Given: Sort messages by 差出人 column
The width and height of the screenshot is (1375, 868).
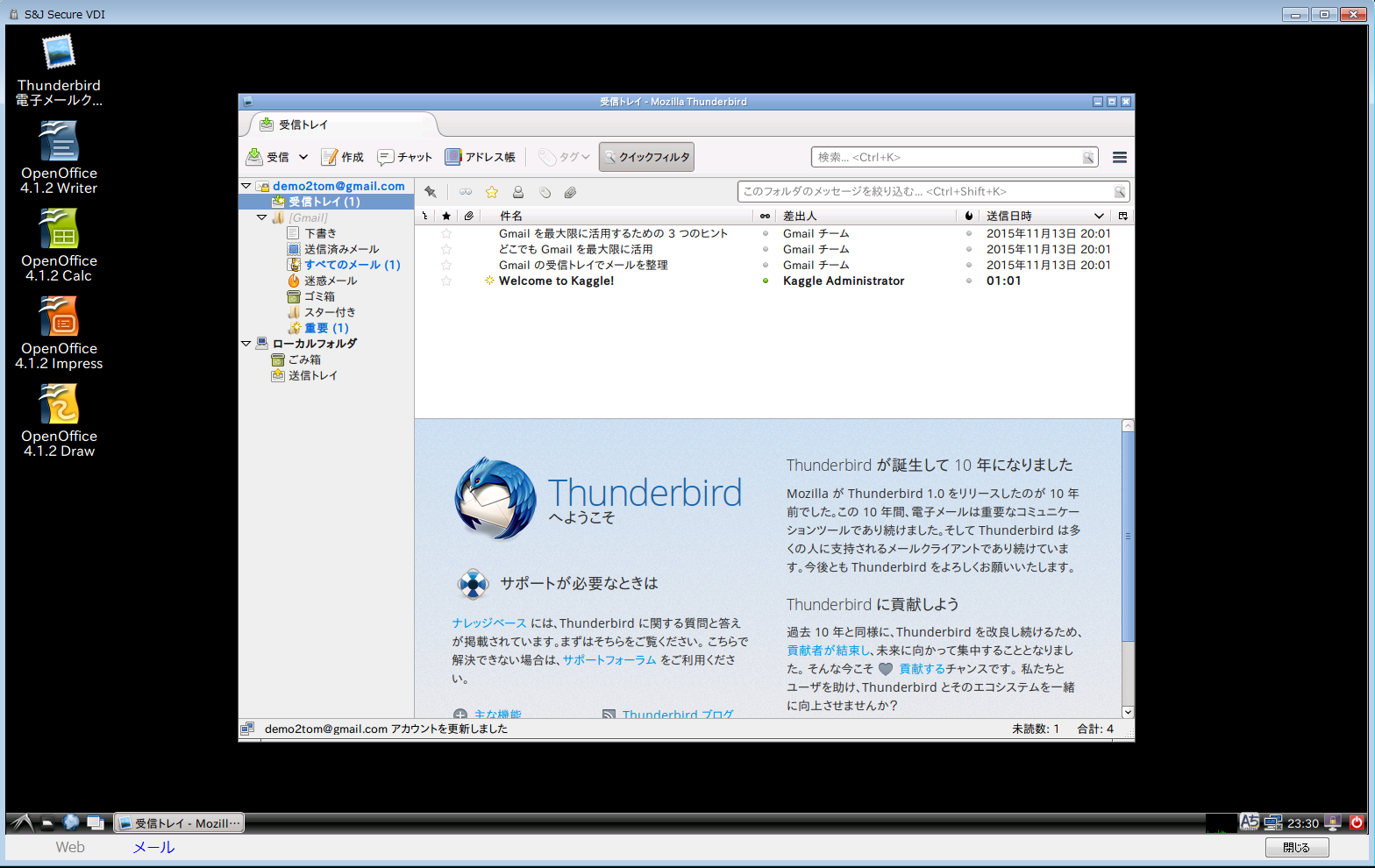Looking at the screenshot, I should tap(866, 216).
